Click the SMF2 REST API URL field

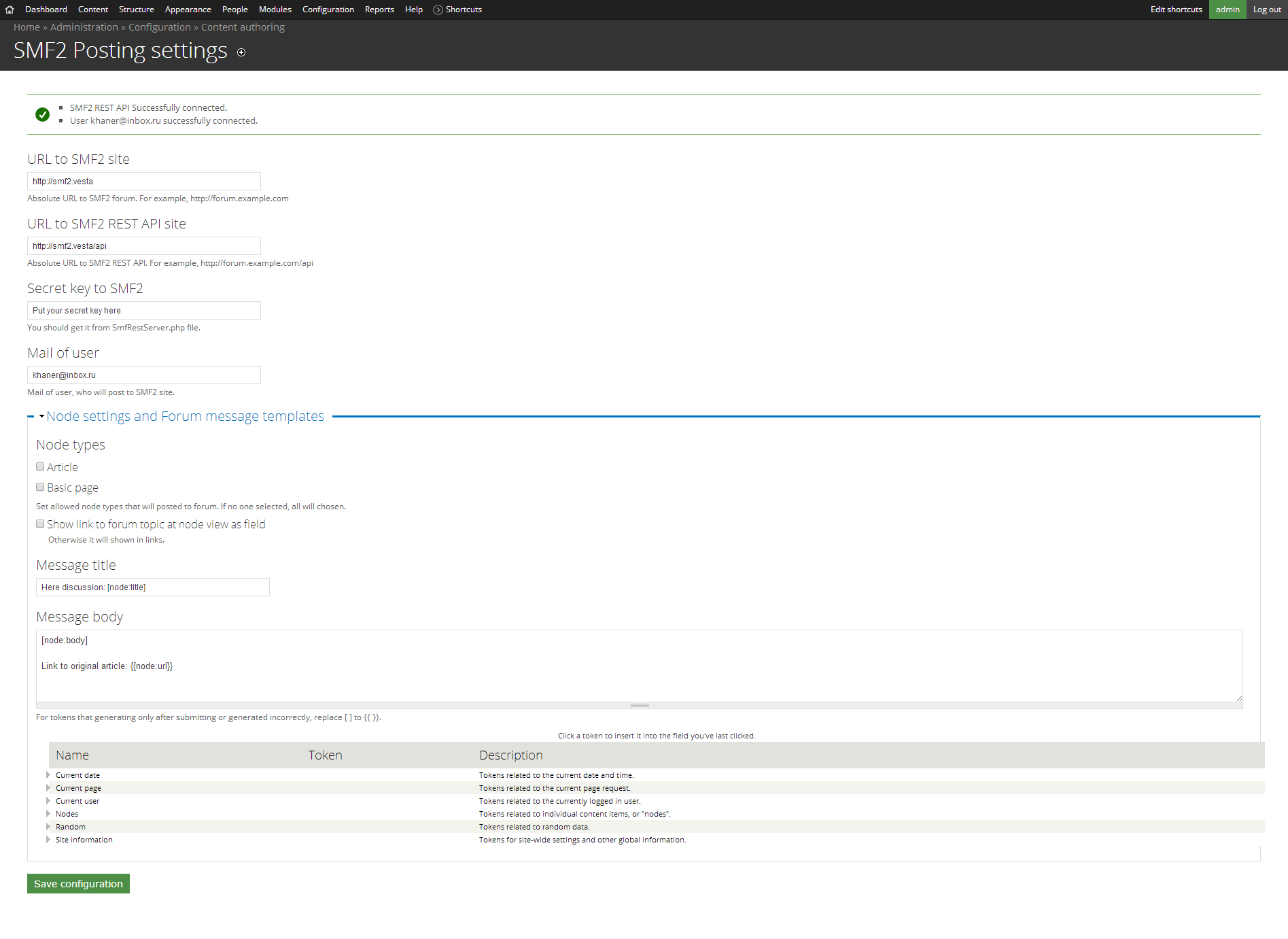(144, 246)
